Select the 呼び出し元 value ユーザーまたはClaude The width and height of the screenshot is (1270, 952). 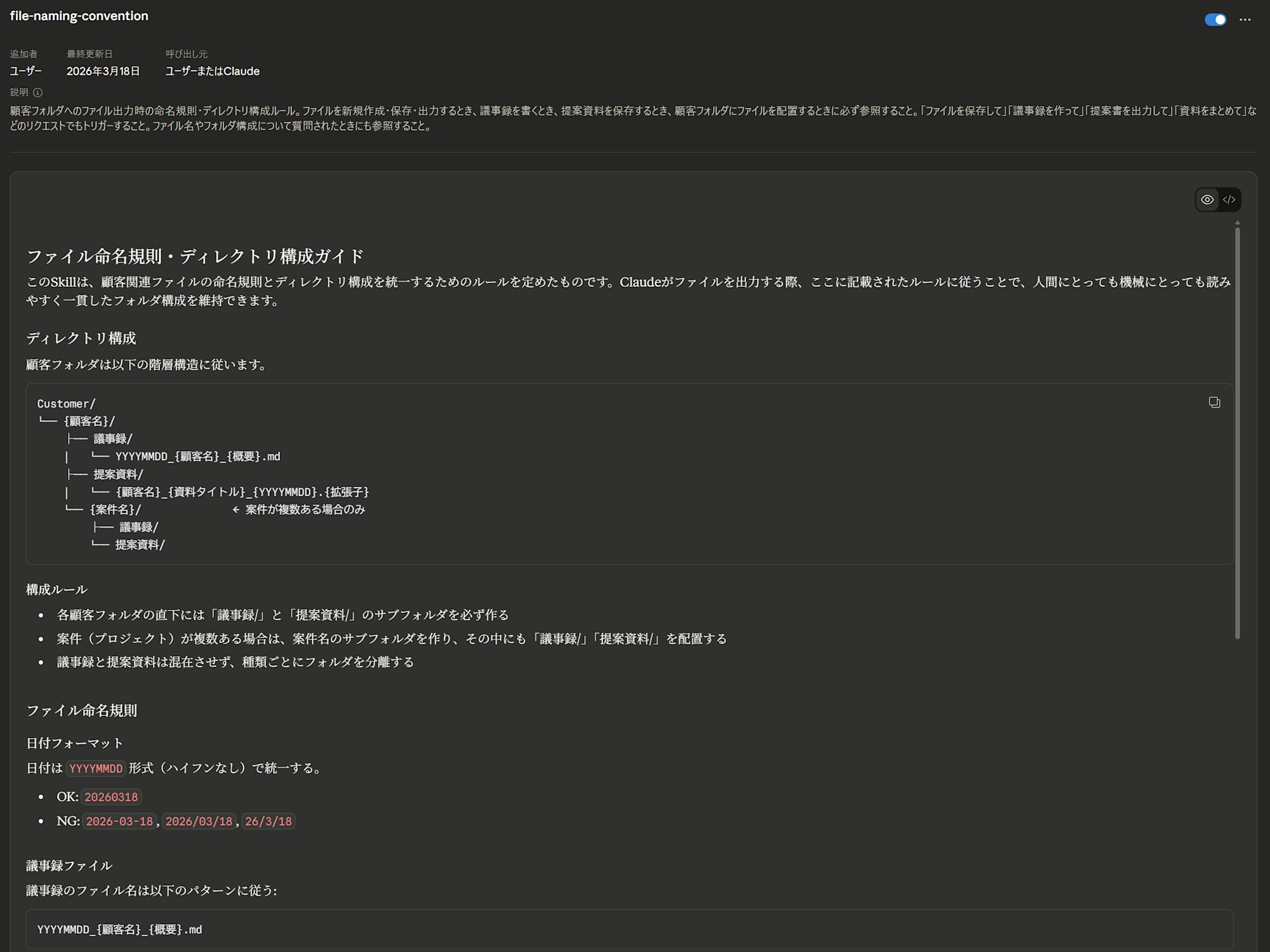[211, 71]
